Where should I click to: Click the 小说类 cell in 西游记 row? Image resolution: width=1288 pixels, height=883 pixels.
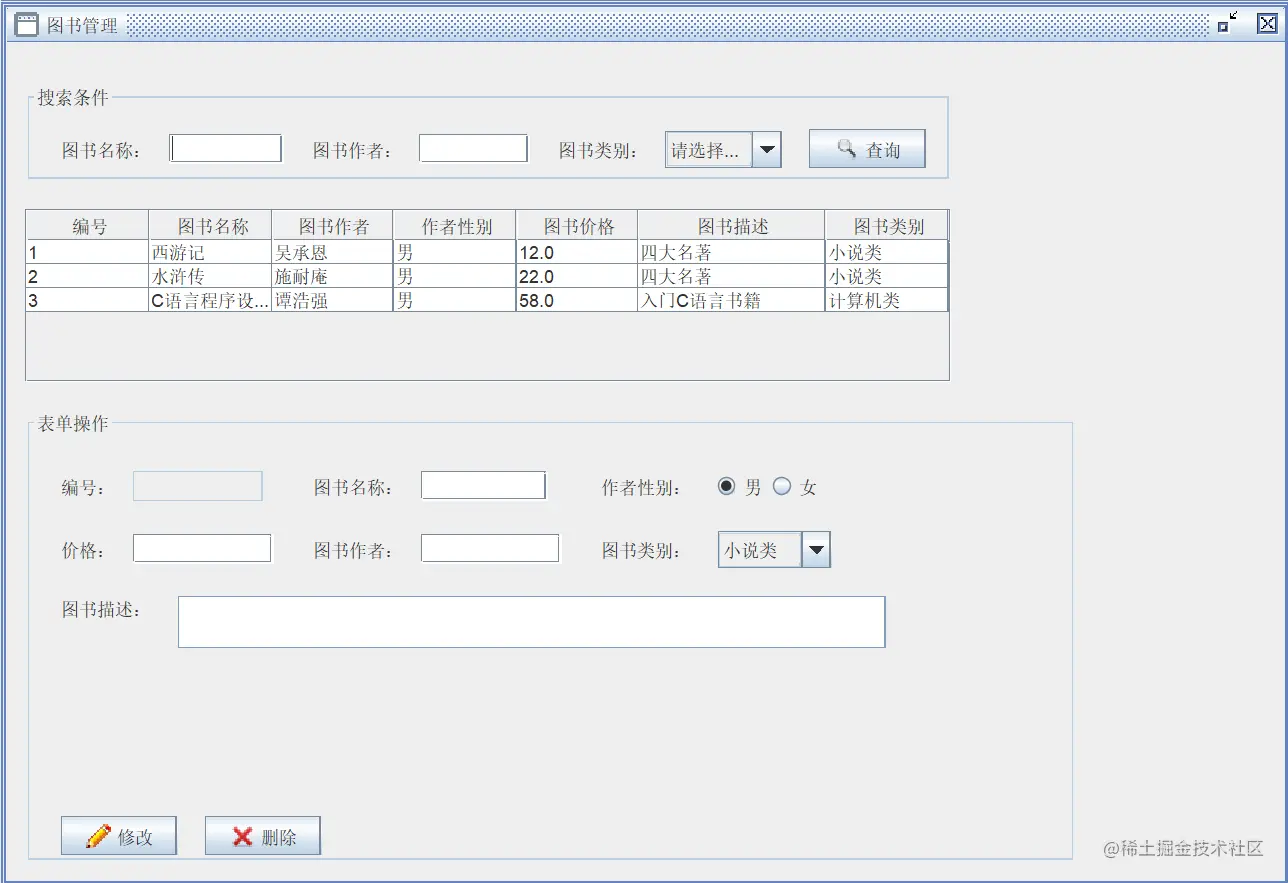point(887,253)
